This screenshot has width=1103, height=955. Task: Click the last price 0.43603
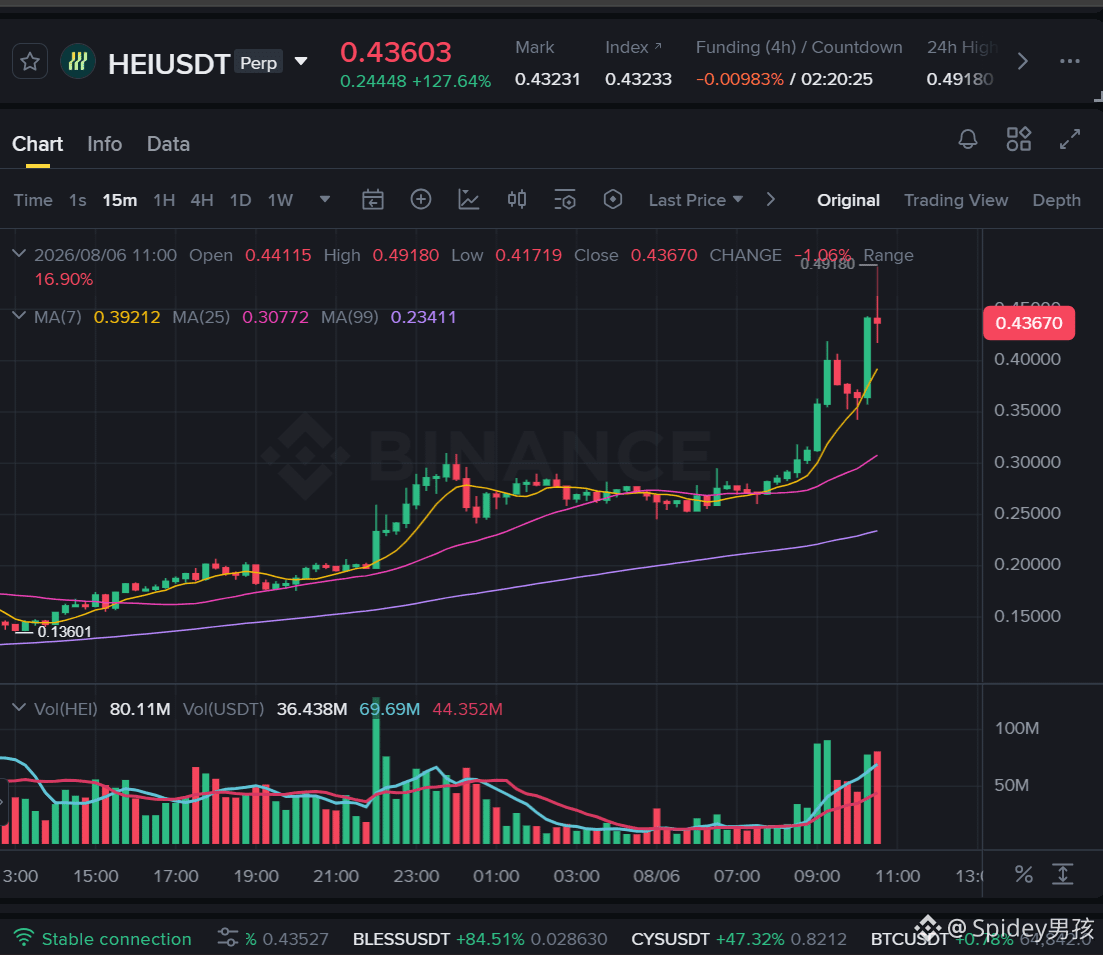pos(395,53)
